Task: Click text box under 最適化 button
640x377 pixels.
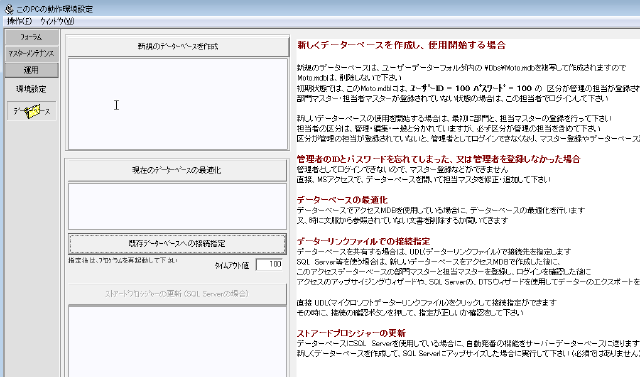Action: [x=177, y=206]
